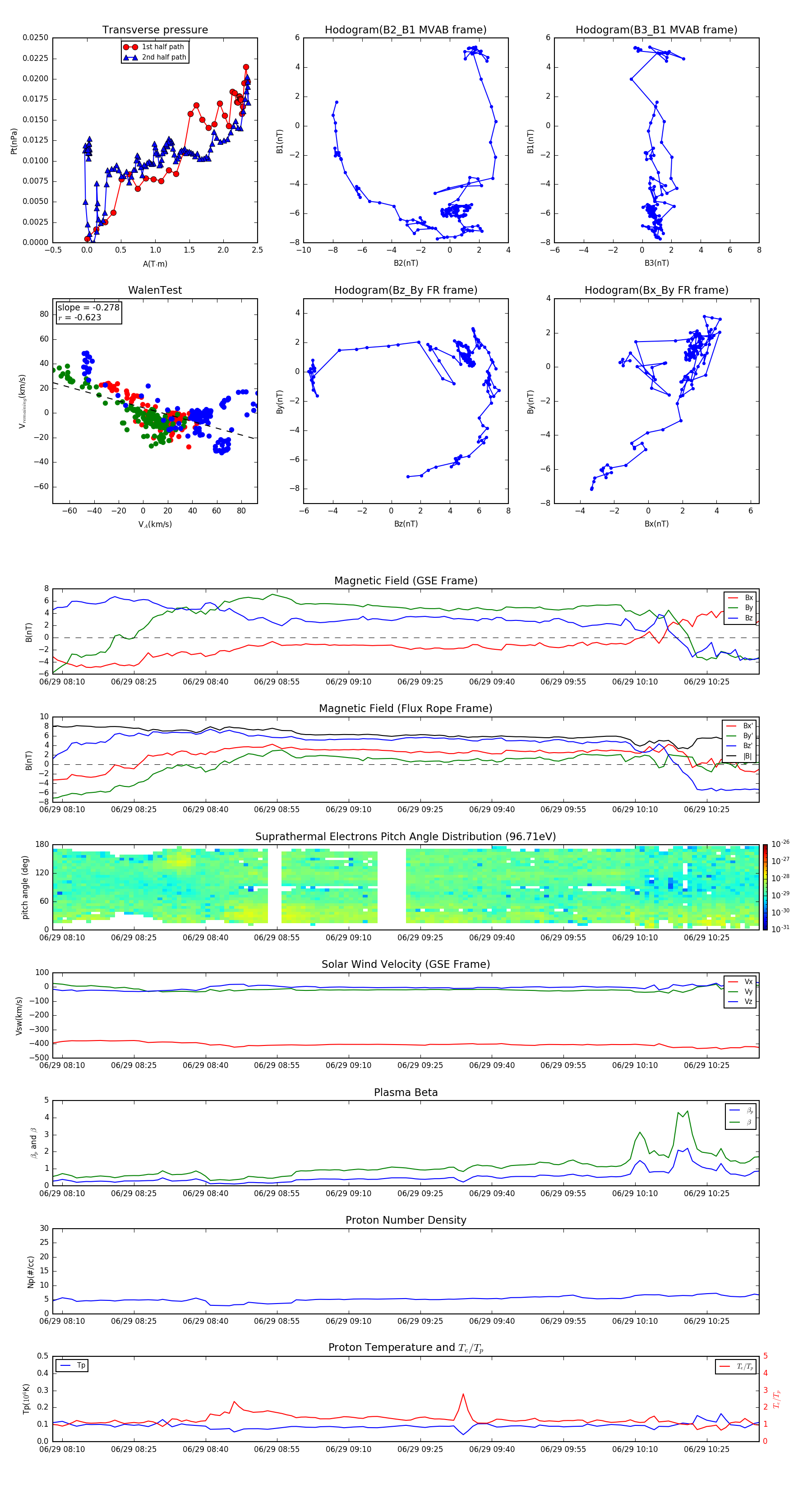Click the "Magnetic Field (GSE Frame)" title
The height and width of the screenshot is (1489, 812).
coord(406,581)
